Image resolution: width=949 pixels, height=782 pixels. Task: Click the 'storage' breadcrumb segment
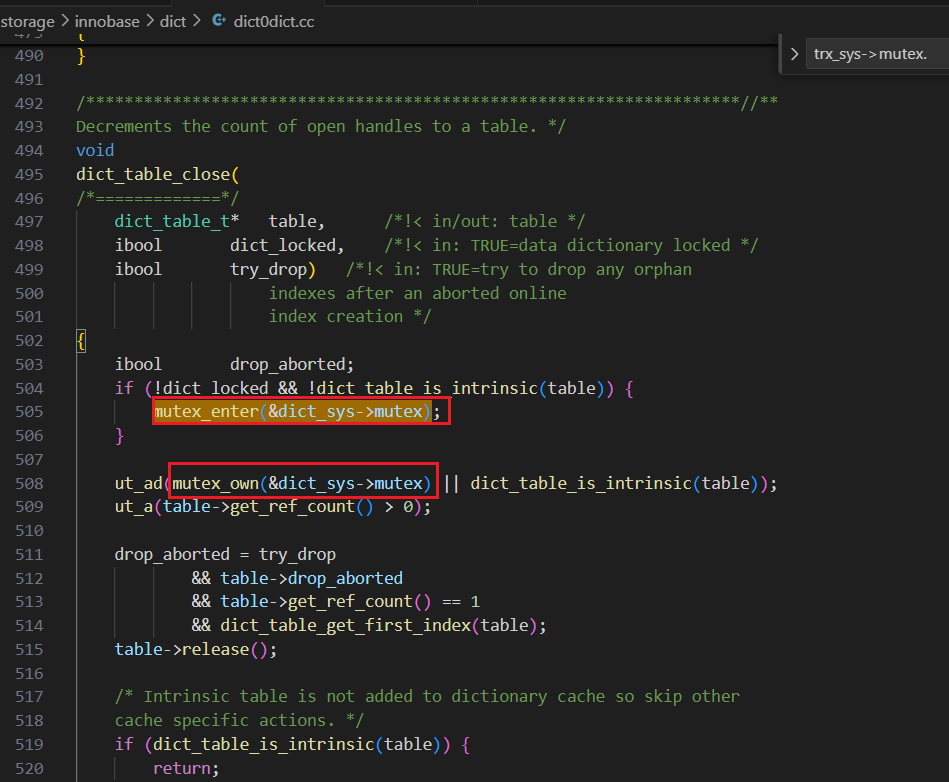pos(27,22)
